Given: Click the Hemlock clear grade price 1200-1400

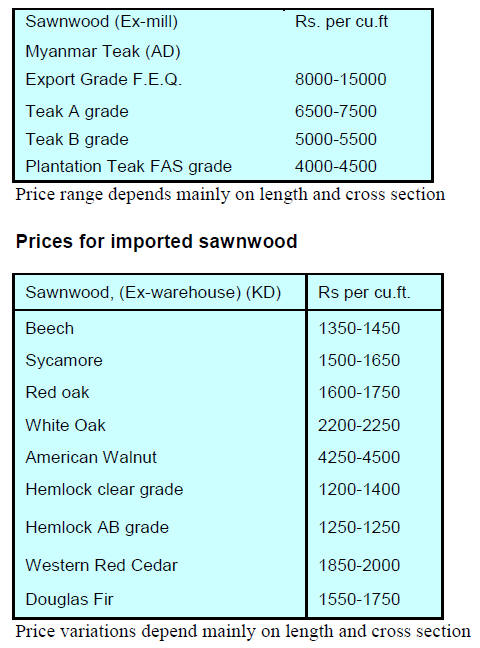Looking at the screenshot, I should pos(359,489).
